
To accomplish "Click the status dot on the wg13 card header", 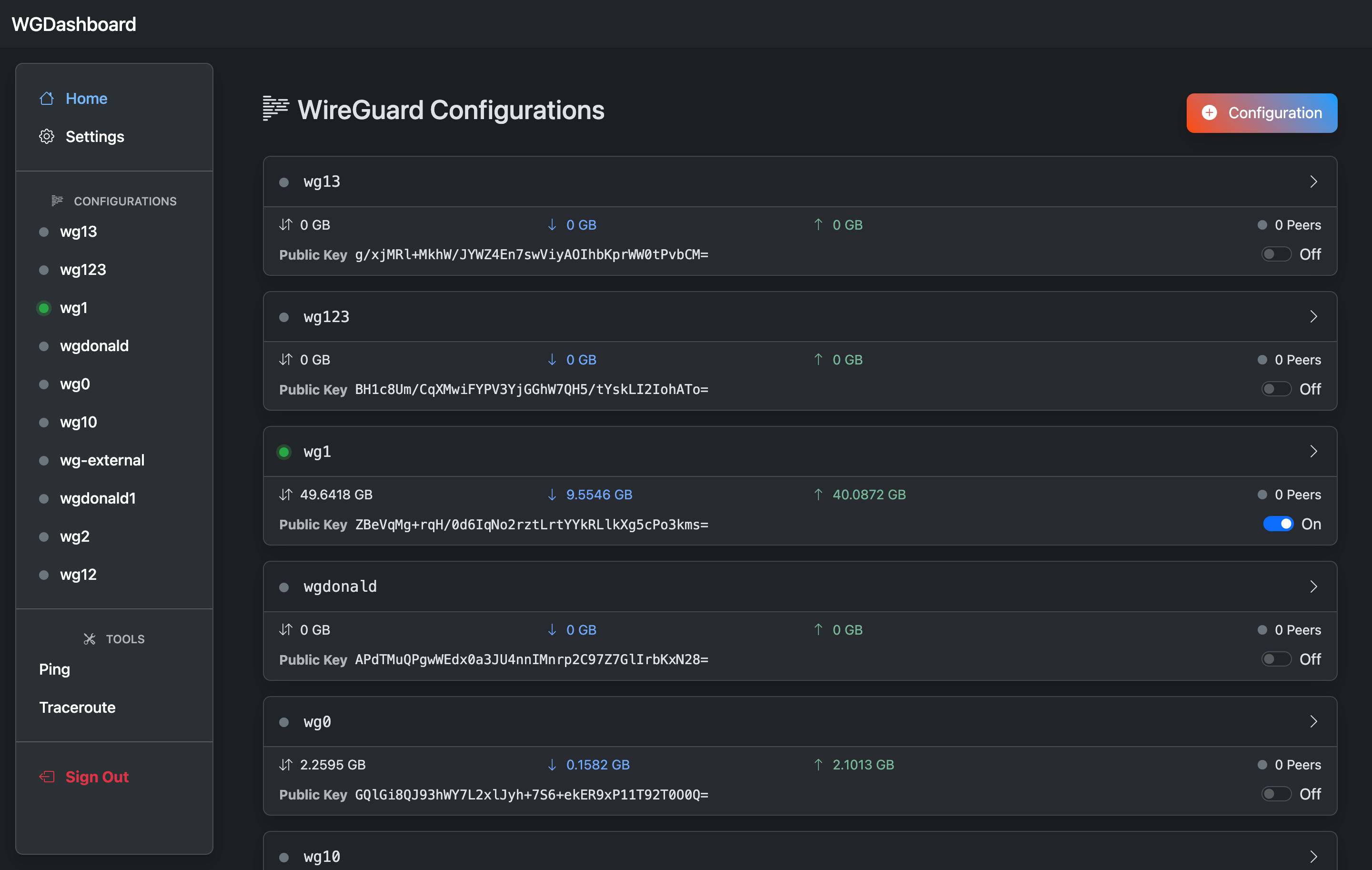I will pyautogui.click(x=284, y=182).
